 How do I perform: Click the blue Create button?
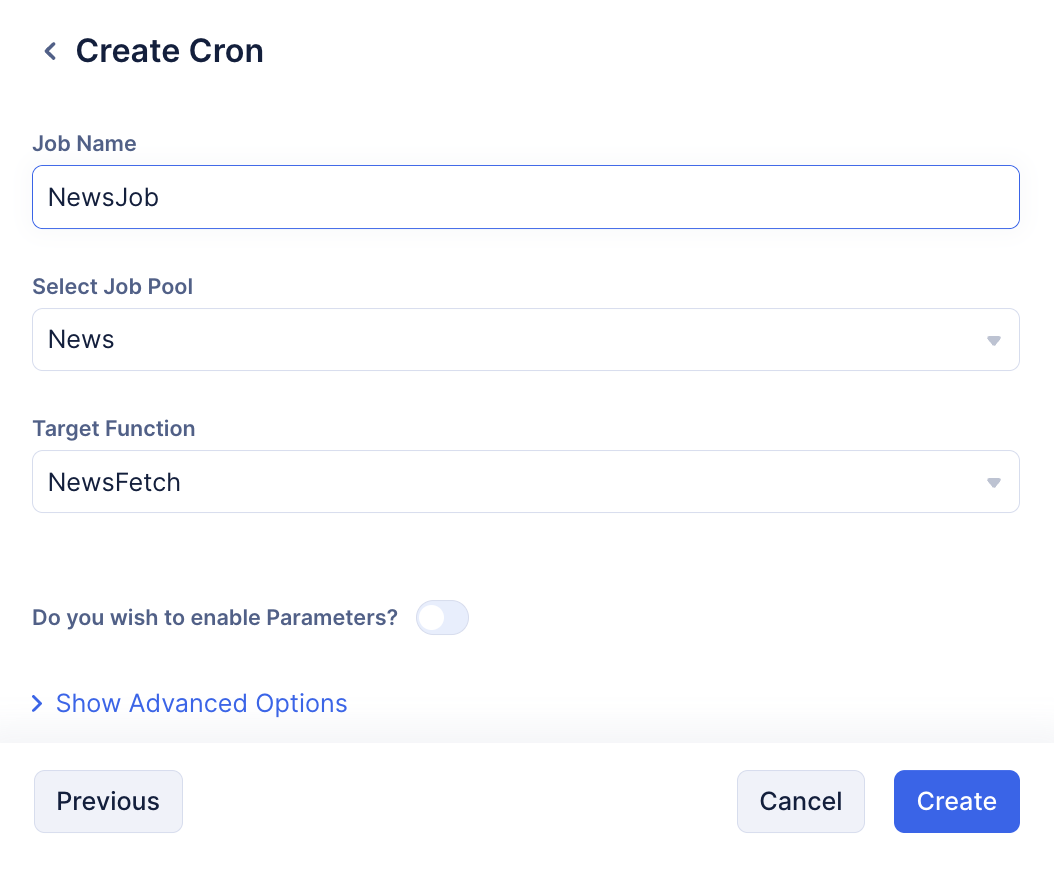pos(957,801)
